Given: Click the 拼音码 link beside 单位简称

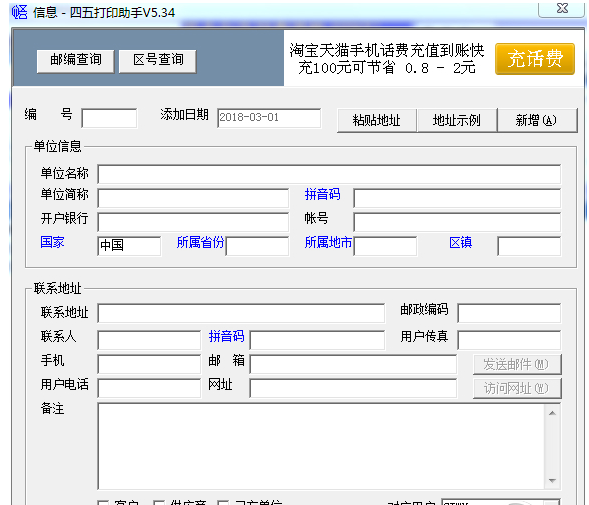Looking at the screenshot, I should point(322,194).
